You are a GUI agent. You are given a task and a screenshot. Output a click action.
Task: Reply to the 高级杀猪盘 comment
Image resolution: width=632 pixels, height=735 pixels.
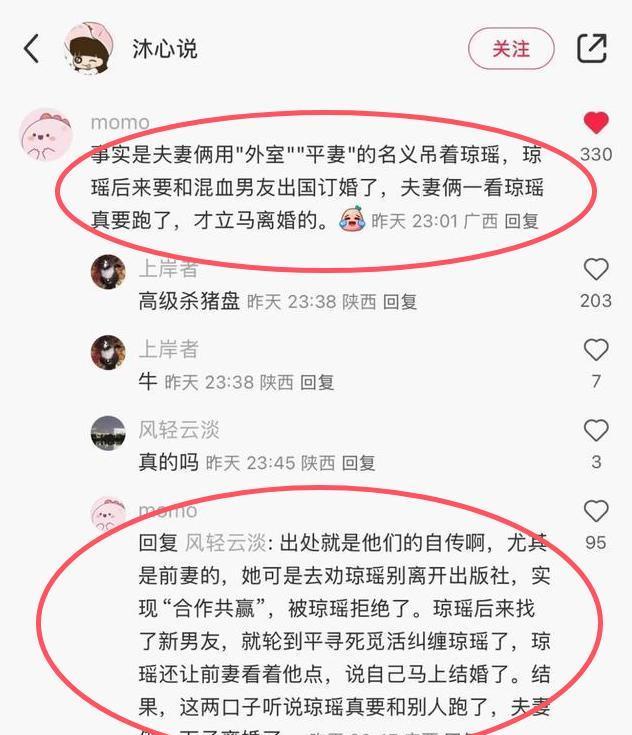[400, 302]
